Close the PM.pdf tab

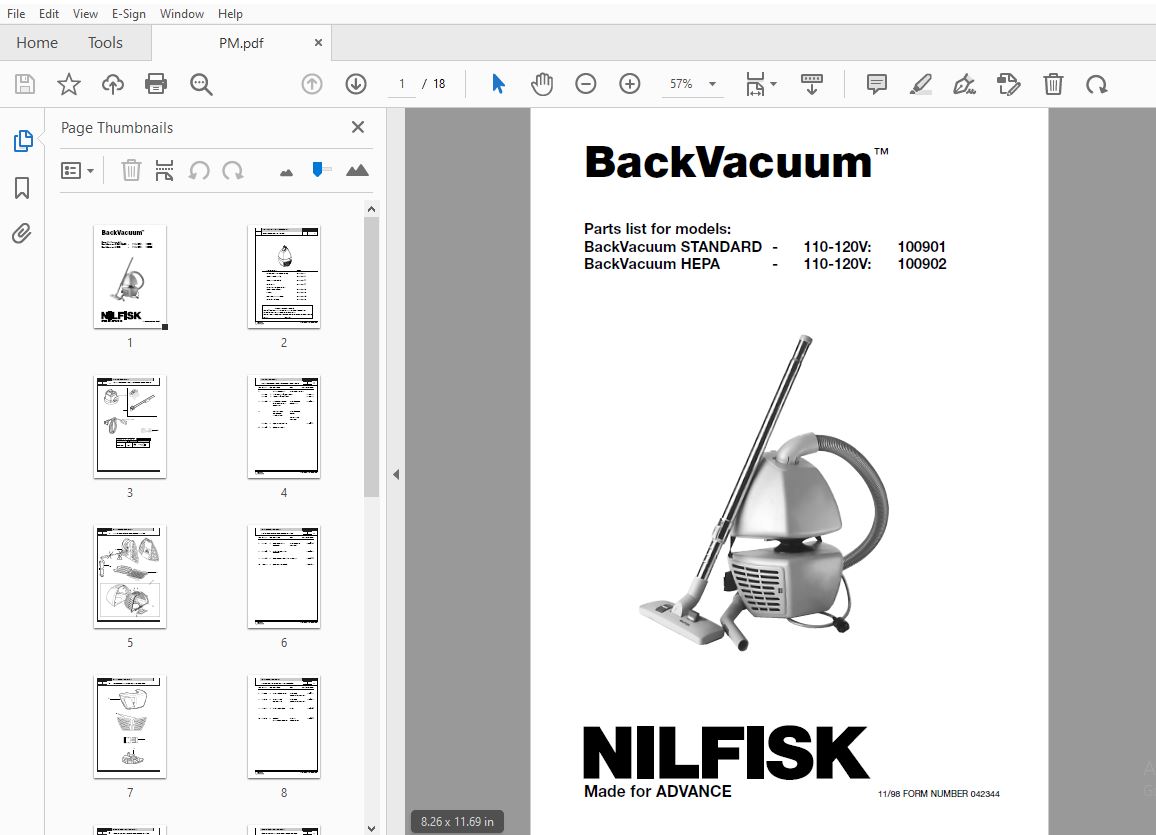pos(318,43)
